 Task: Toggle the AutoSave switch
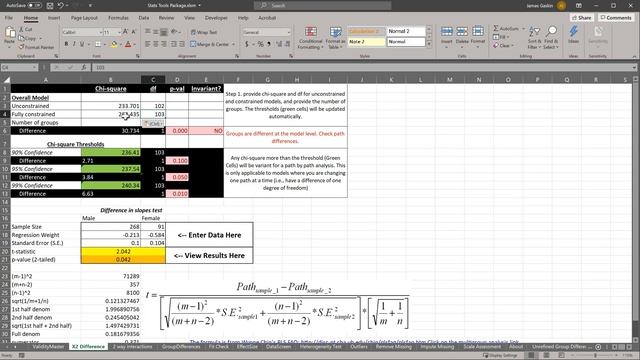pyautogui.click(x=35, y=6)
